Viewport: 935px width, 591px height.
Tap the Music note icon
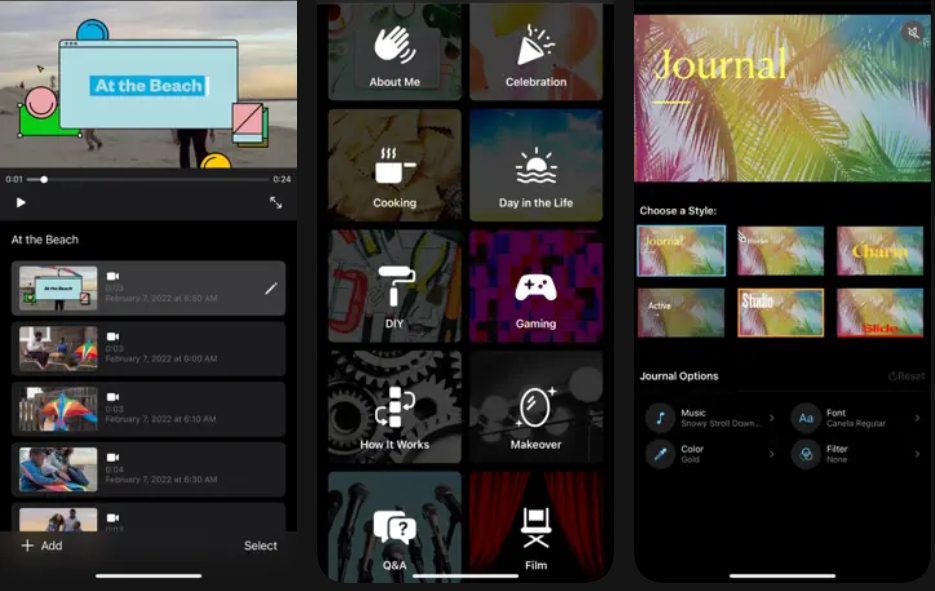pyautogui.click(x=660, y=417)
